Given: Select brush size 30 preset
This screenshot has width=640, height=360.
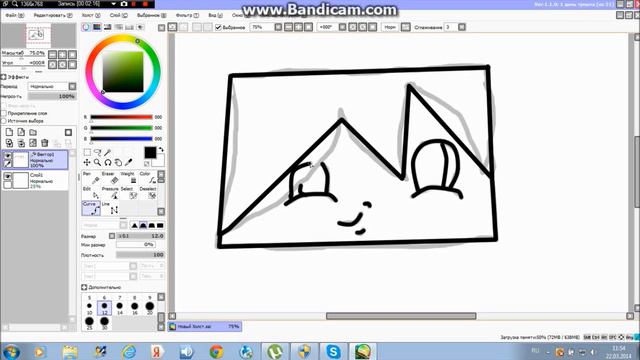Looking at the screenshot, I should (x=104, y=323).
